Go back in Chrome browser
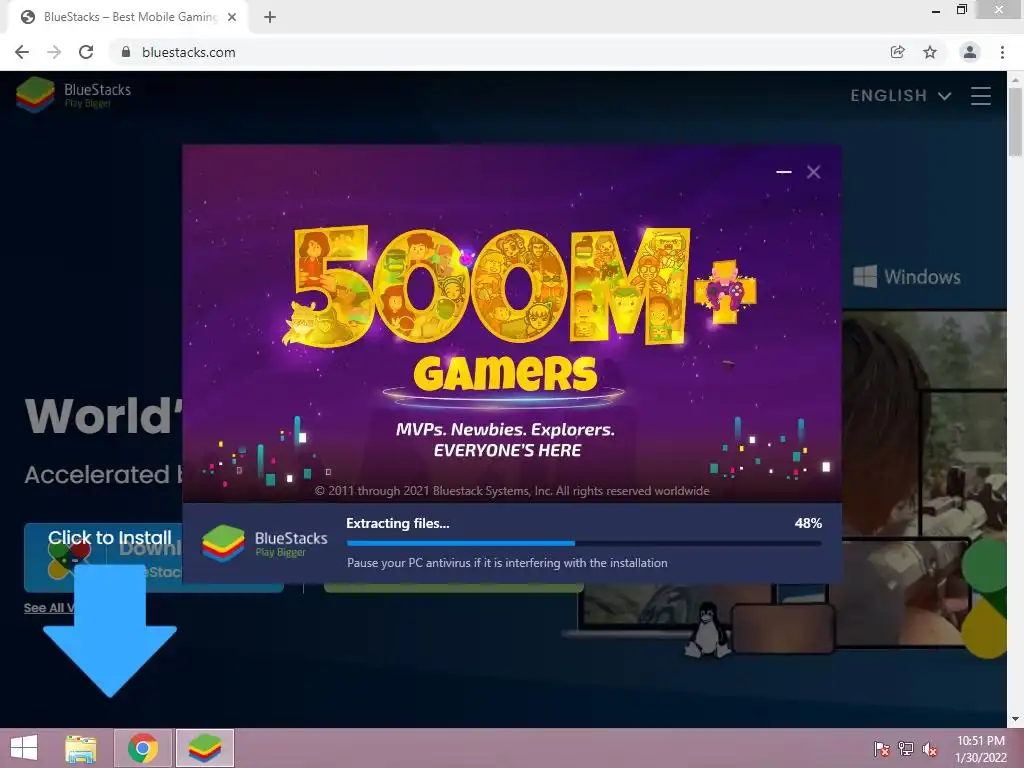 pos(22,52)
